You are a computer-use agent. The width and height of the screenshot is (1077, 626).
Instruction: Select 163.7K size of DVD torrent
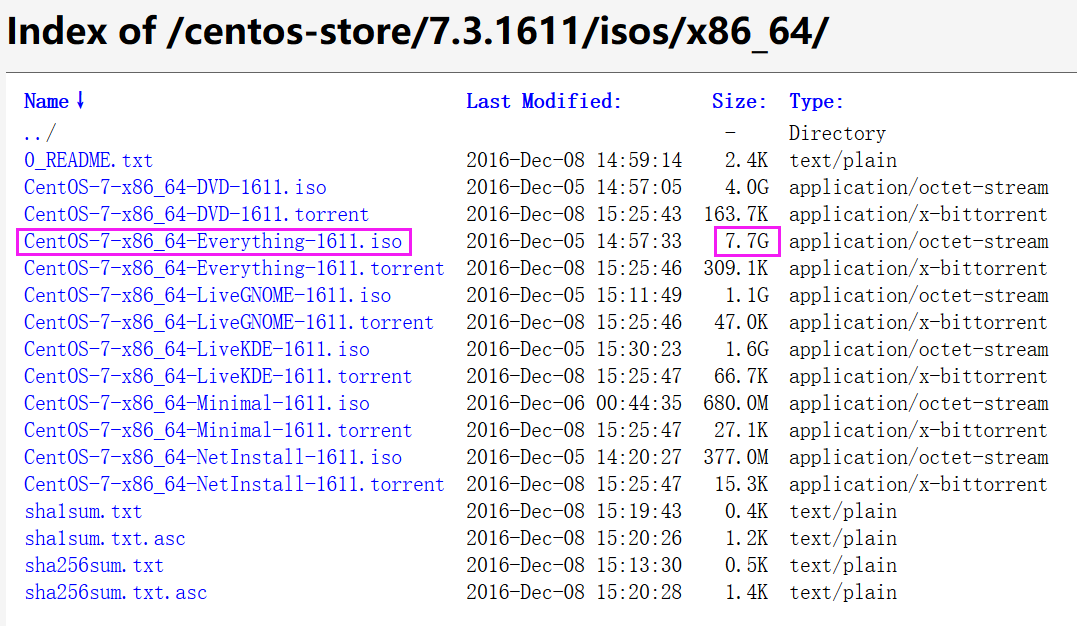736,214
